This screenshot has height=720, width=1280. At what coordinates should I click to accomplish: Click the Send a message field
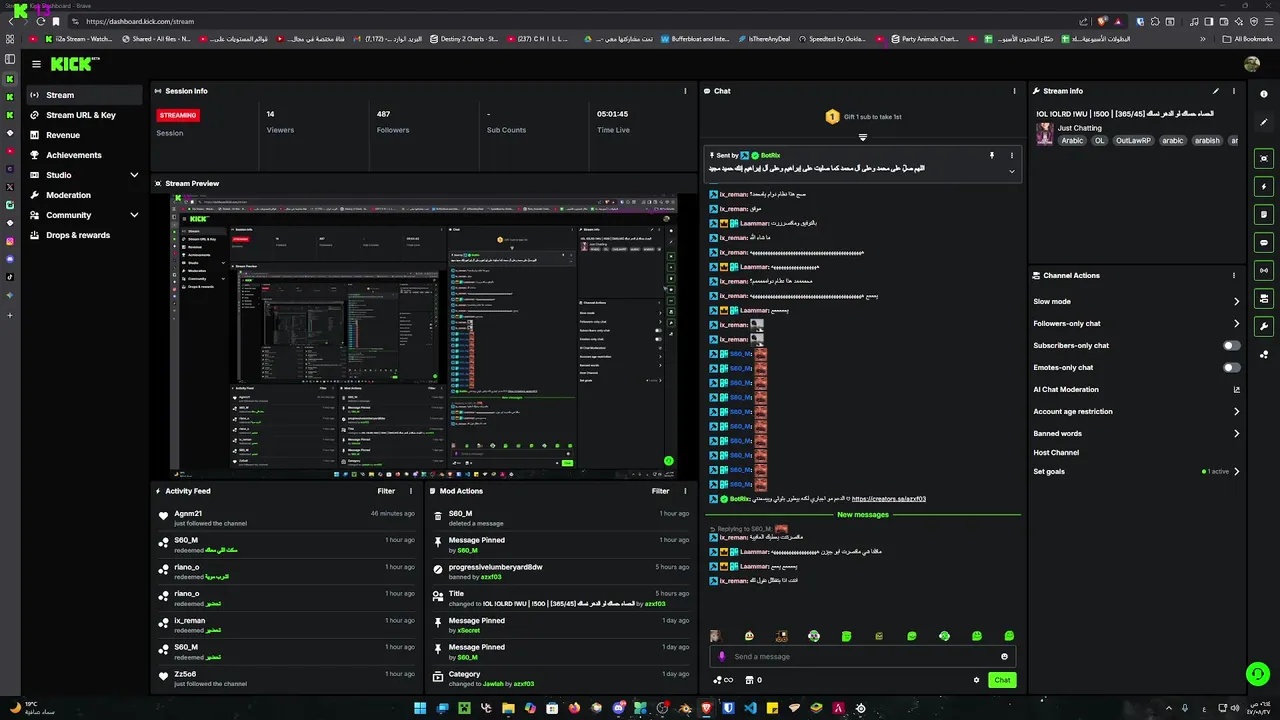coord(862,656)
